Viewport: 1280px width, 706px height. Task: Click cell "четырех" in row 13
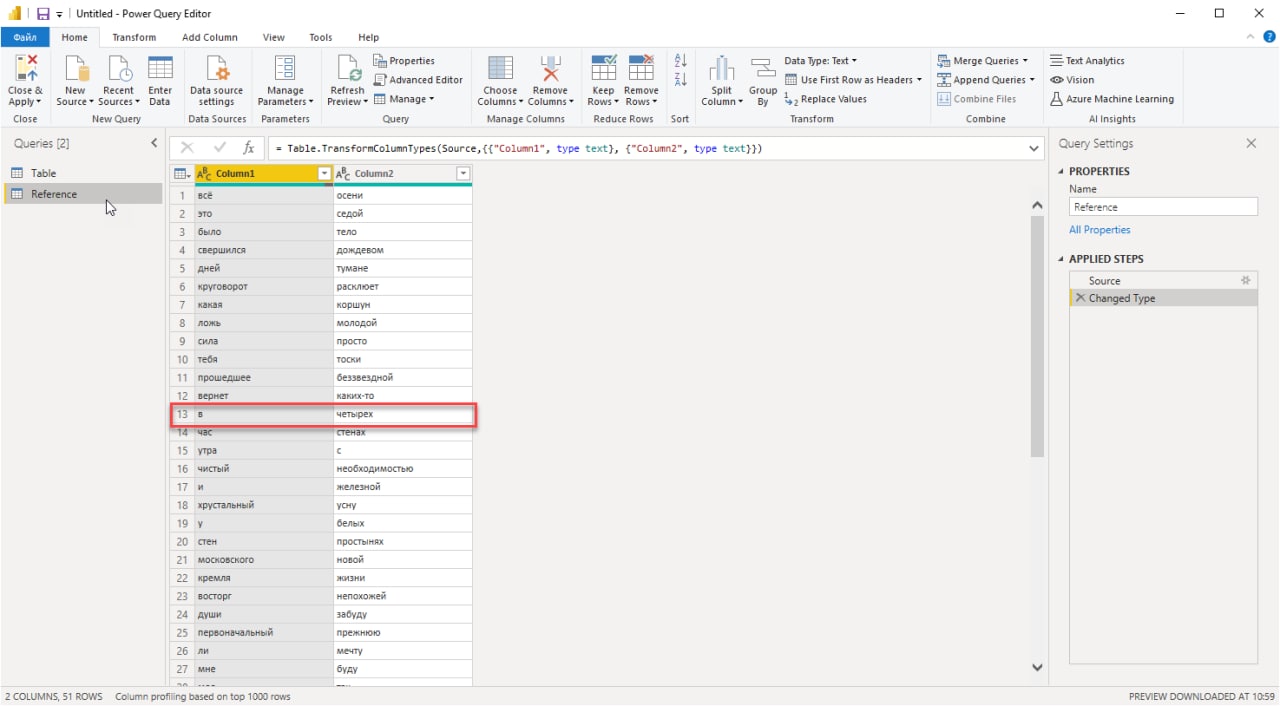403,414
